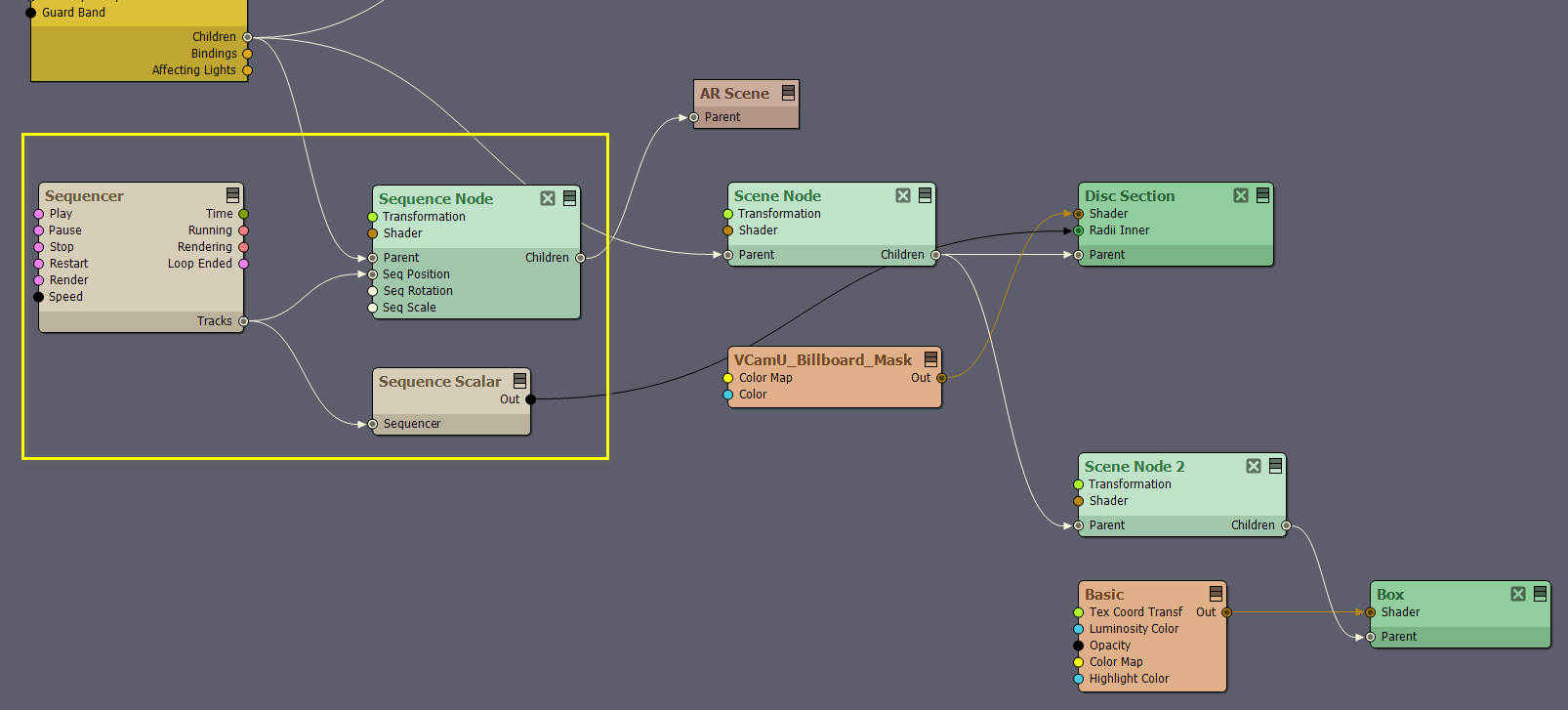This screenshot has width=1568, height=710.
Task: Collapse the Sequence Node panel icon
Action: coord(569,198)
